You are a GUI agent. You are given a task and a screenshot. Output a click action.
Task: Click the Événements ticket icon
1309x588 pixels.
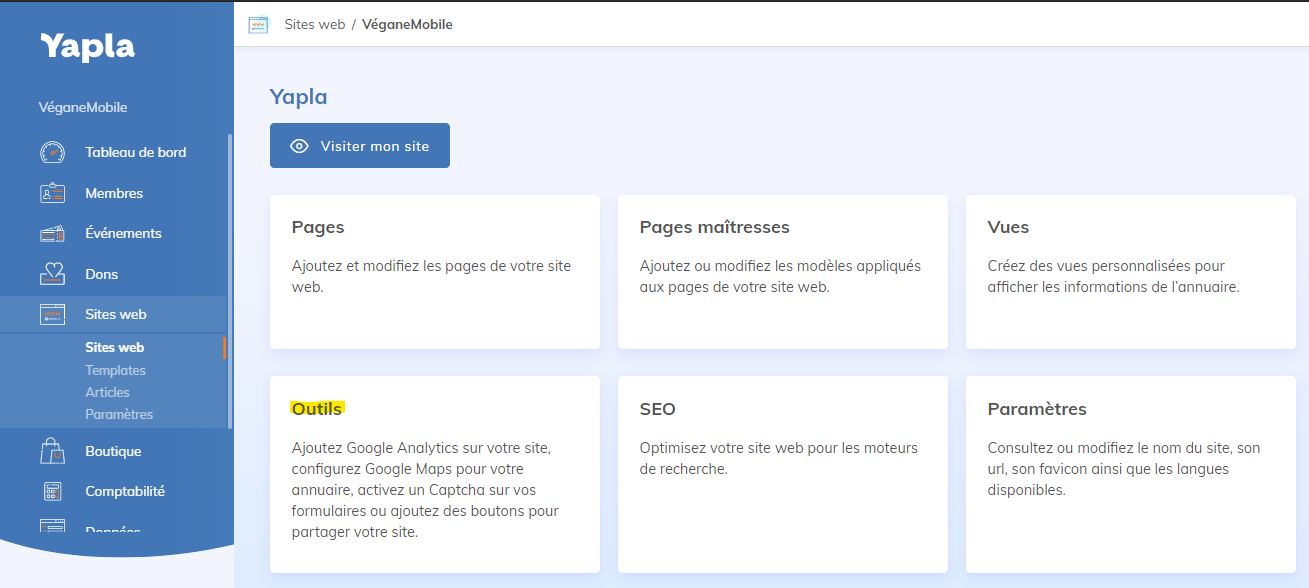click(52, 234)
